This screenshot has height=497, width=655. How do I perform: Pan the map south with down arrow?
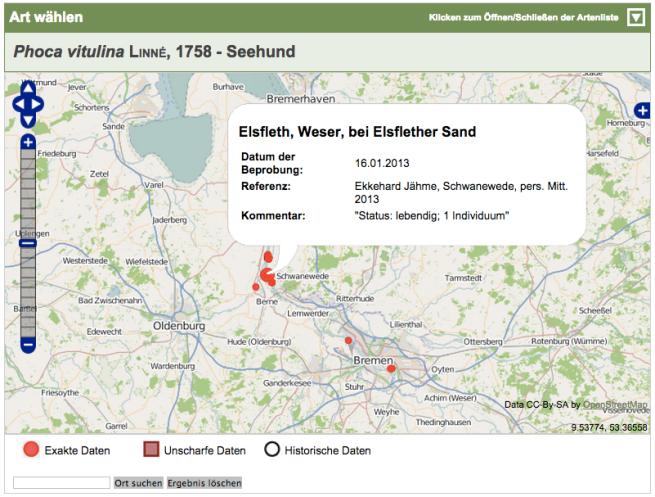point(27,116)
